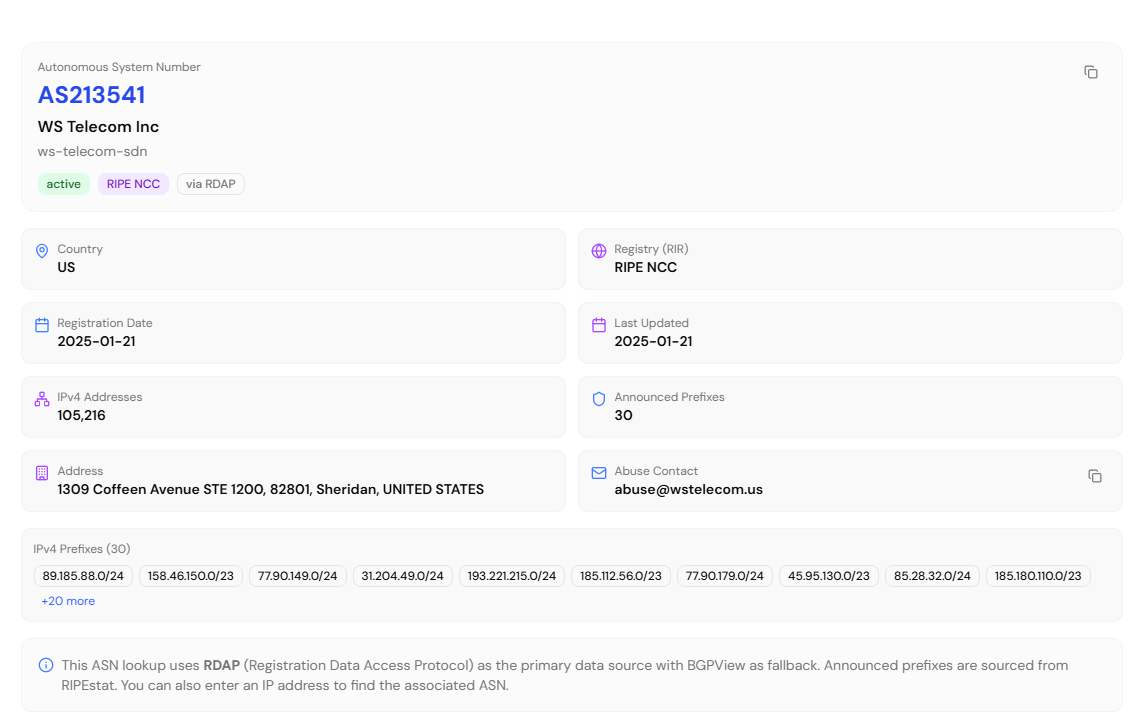This screenshot has height=727, width=1144.
Task: Click the Registry globe icon
Action: (599, 251)
